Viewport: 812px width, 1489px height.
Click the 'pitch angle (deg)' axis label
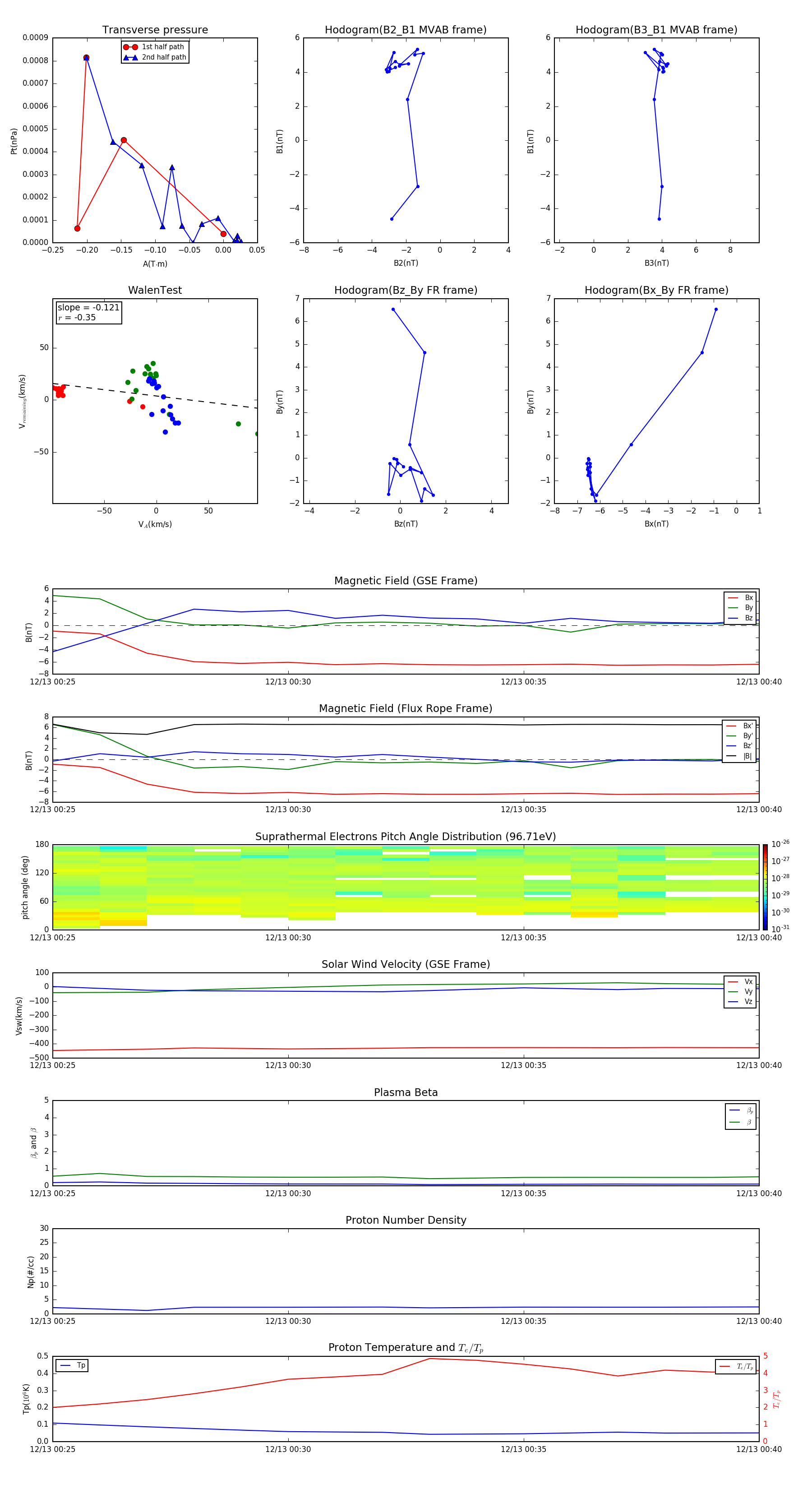pyautogui.click(x=25, y=887)
